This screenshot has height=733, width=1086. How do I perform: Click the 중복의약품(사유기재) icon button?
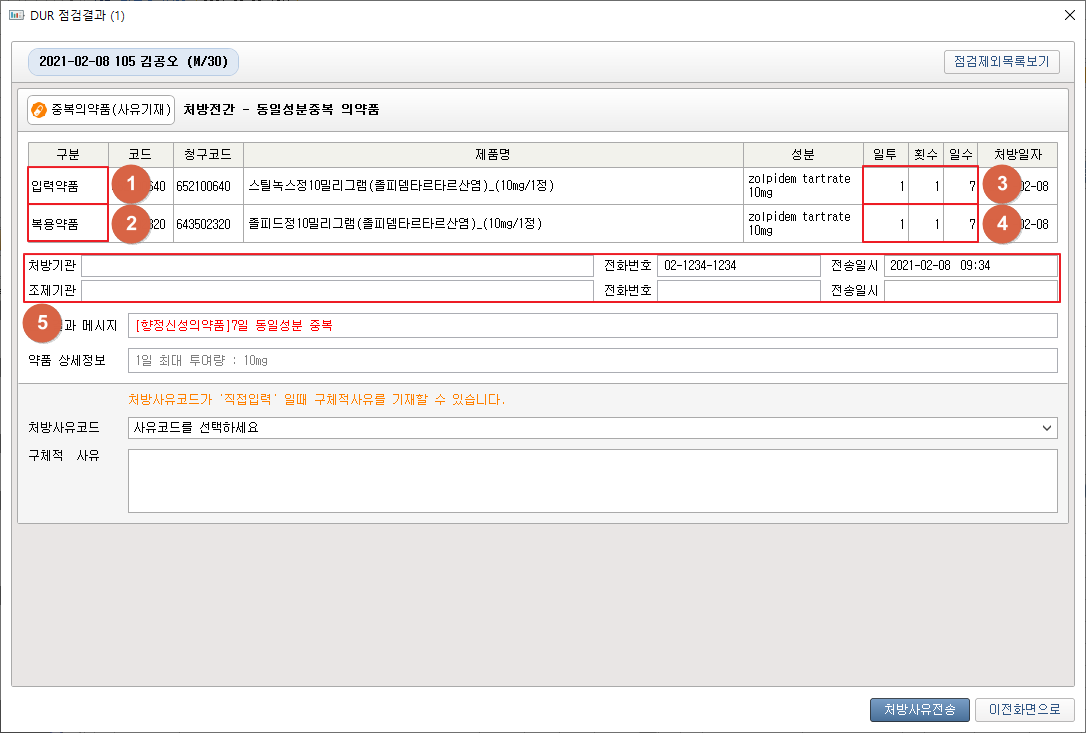coord(101,109)
